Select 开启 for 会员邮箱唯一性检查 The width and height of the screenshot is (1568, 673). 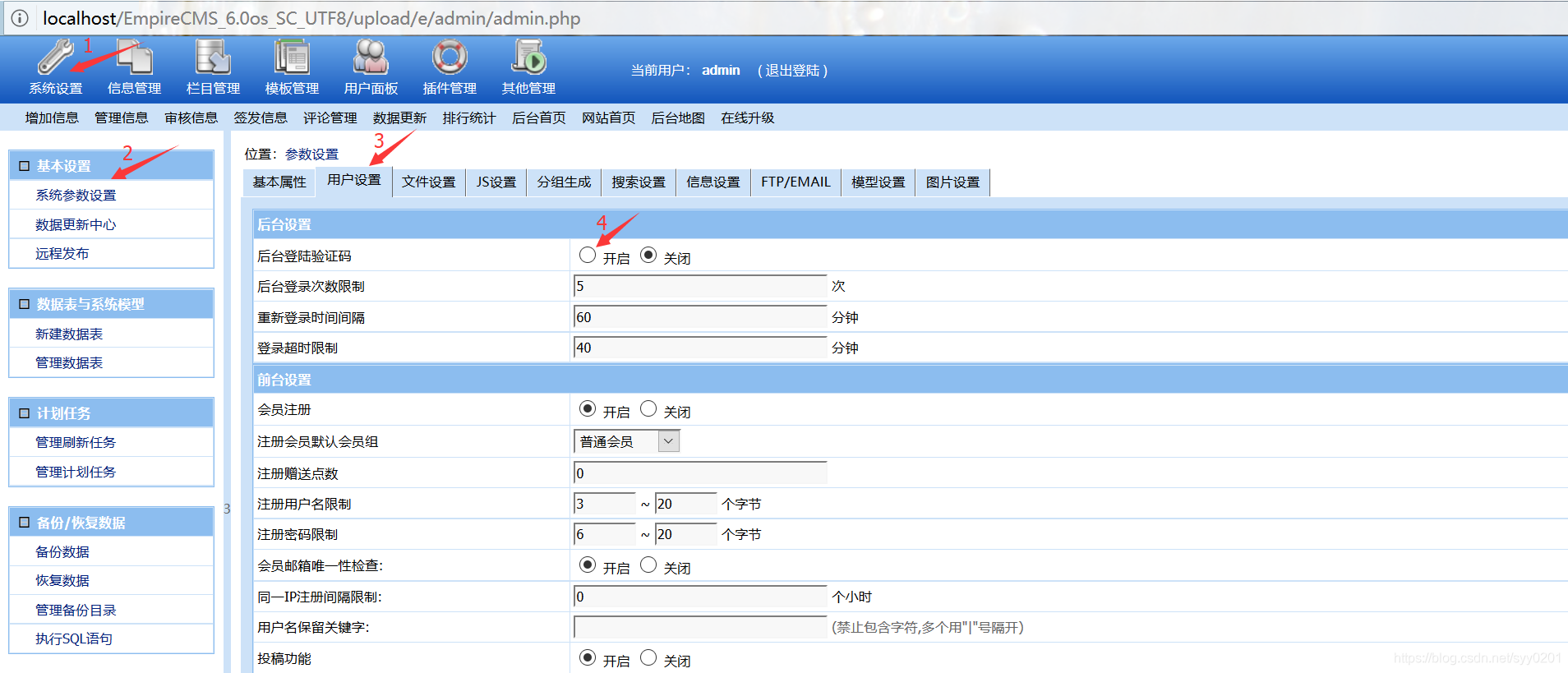click(587, 565)
